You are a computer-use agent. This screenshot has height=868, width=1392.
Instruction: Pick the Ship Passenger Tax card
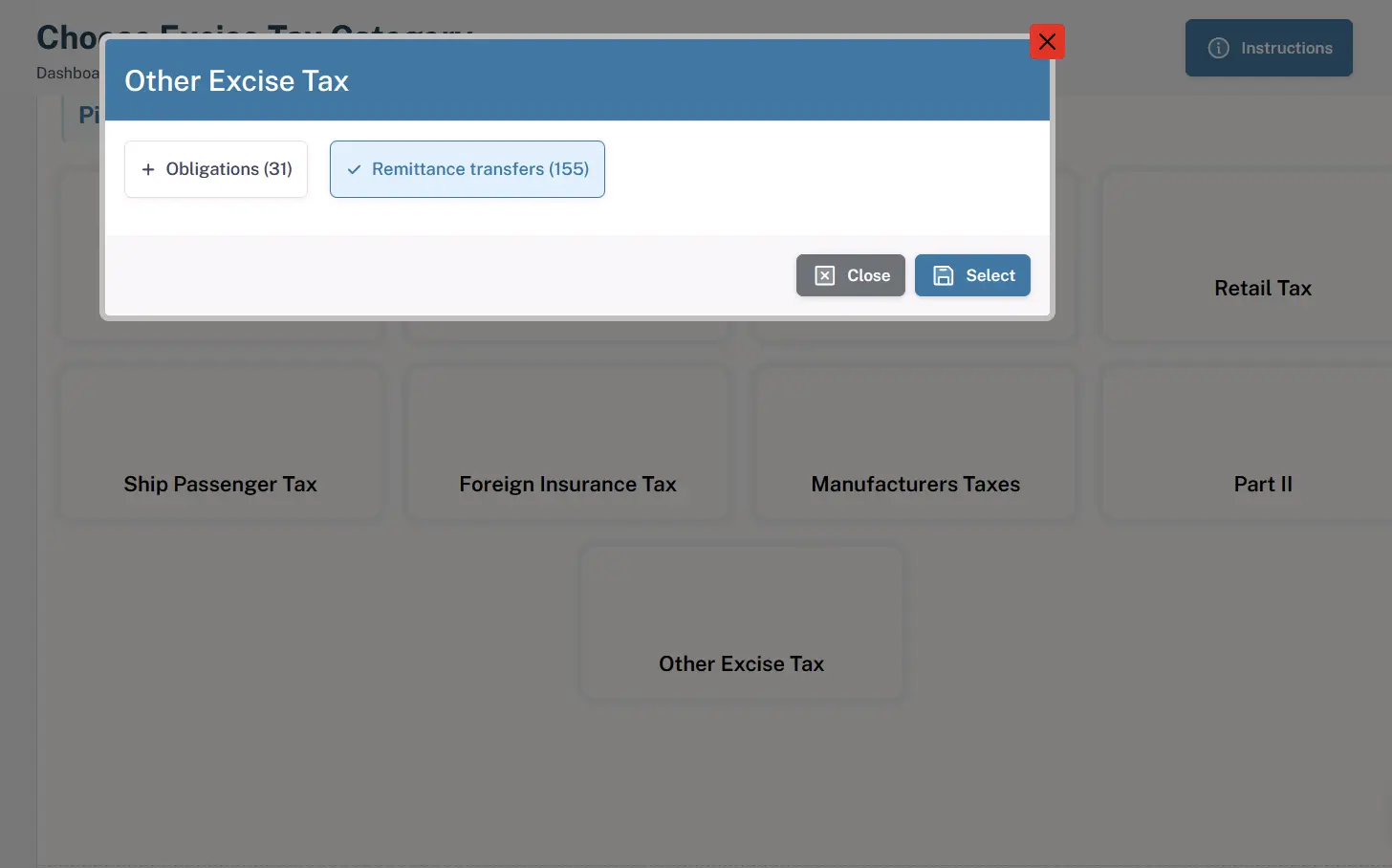click(x=221, y=484)
